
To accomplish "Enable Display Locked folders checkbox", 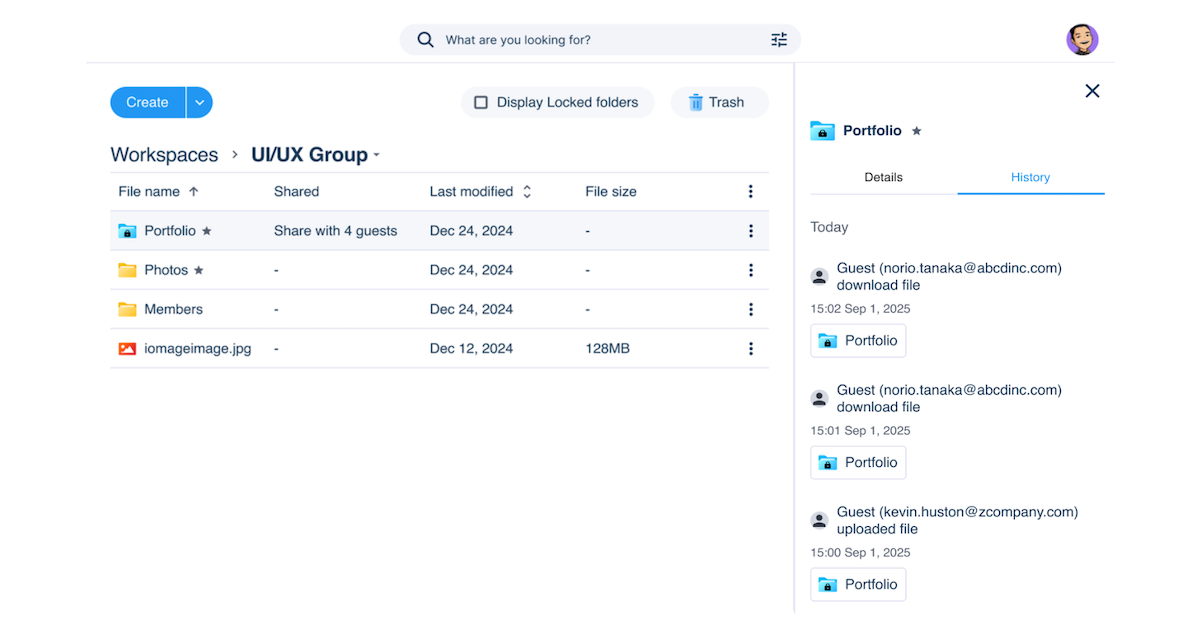I will [481, 102].
